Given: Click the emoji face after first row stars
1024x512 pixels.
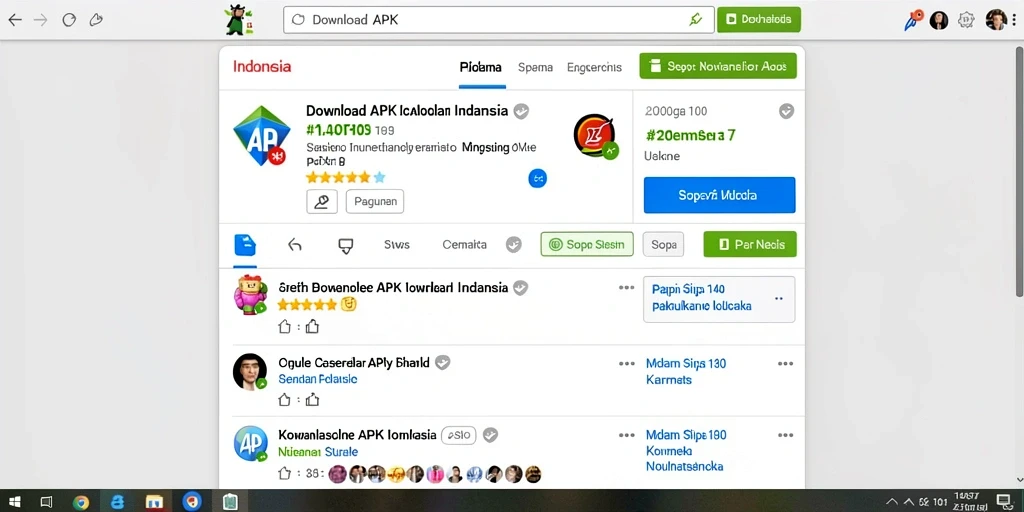Looking at the screenshot, I should pos(349,304).
